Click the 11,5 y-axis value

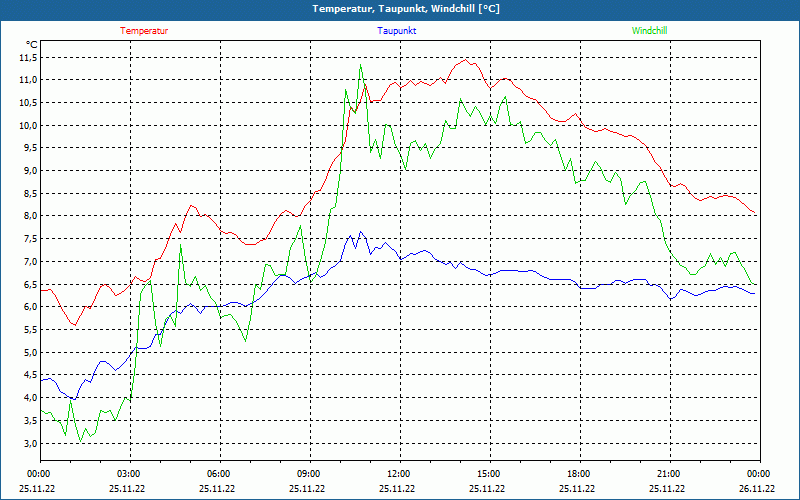(x=28, y=58)
